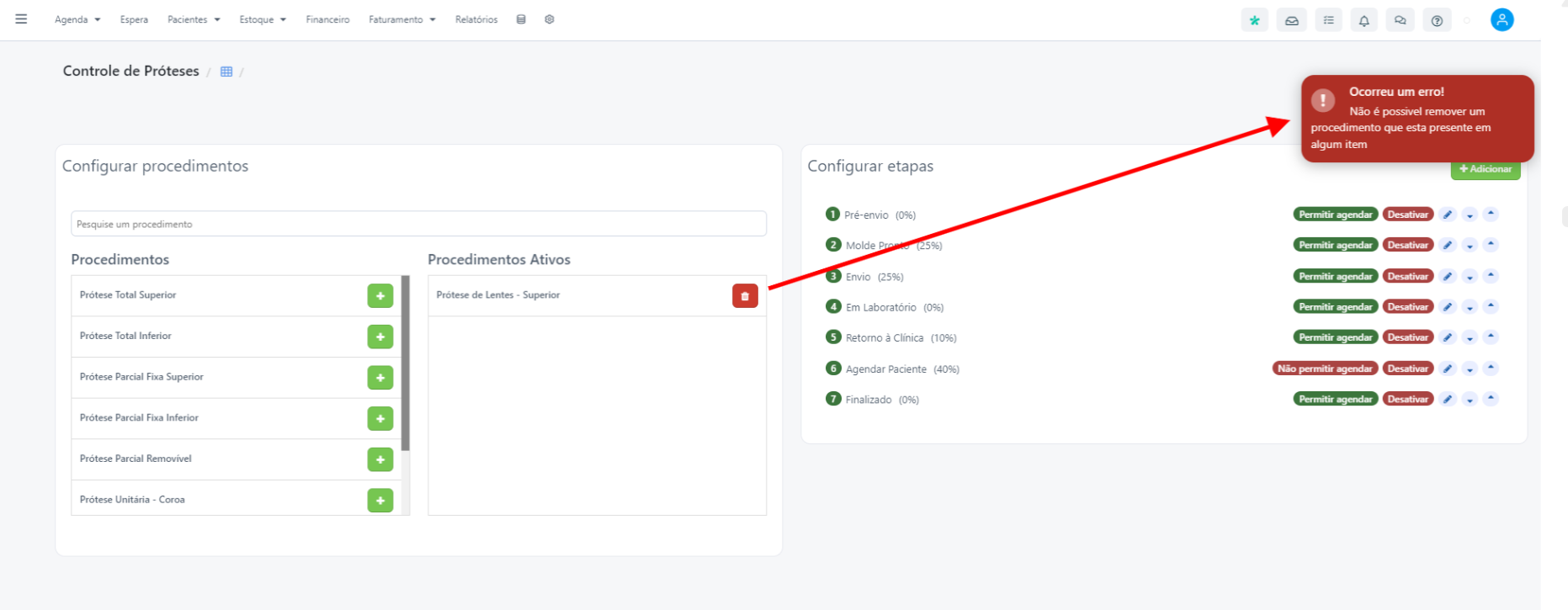Viewport: 1568px width, 610px height.
Task: Click Desativar on the Envio stage
Action: tap(1408, 276)
